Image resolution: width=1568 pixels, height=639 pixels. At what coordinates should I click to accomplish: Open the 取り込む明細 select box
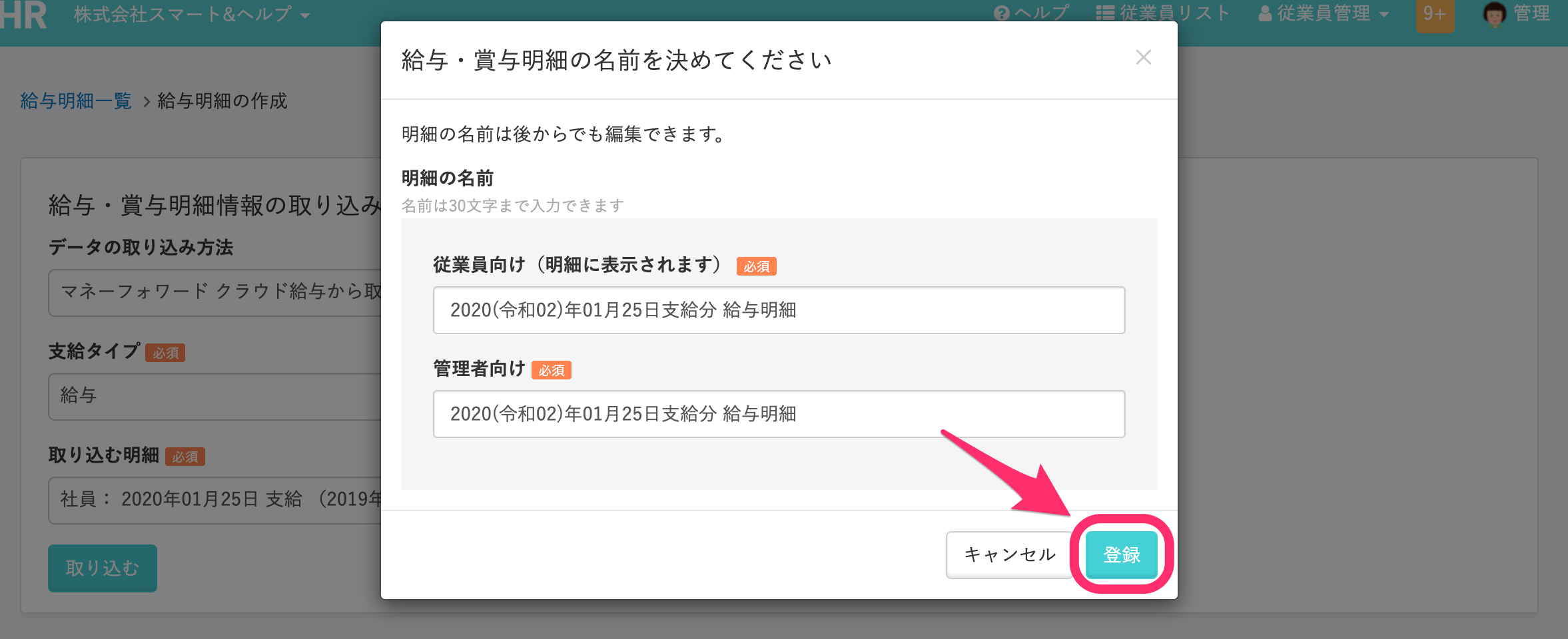point(214,500)
